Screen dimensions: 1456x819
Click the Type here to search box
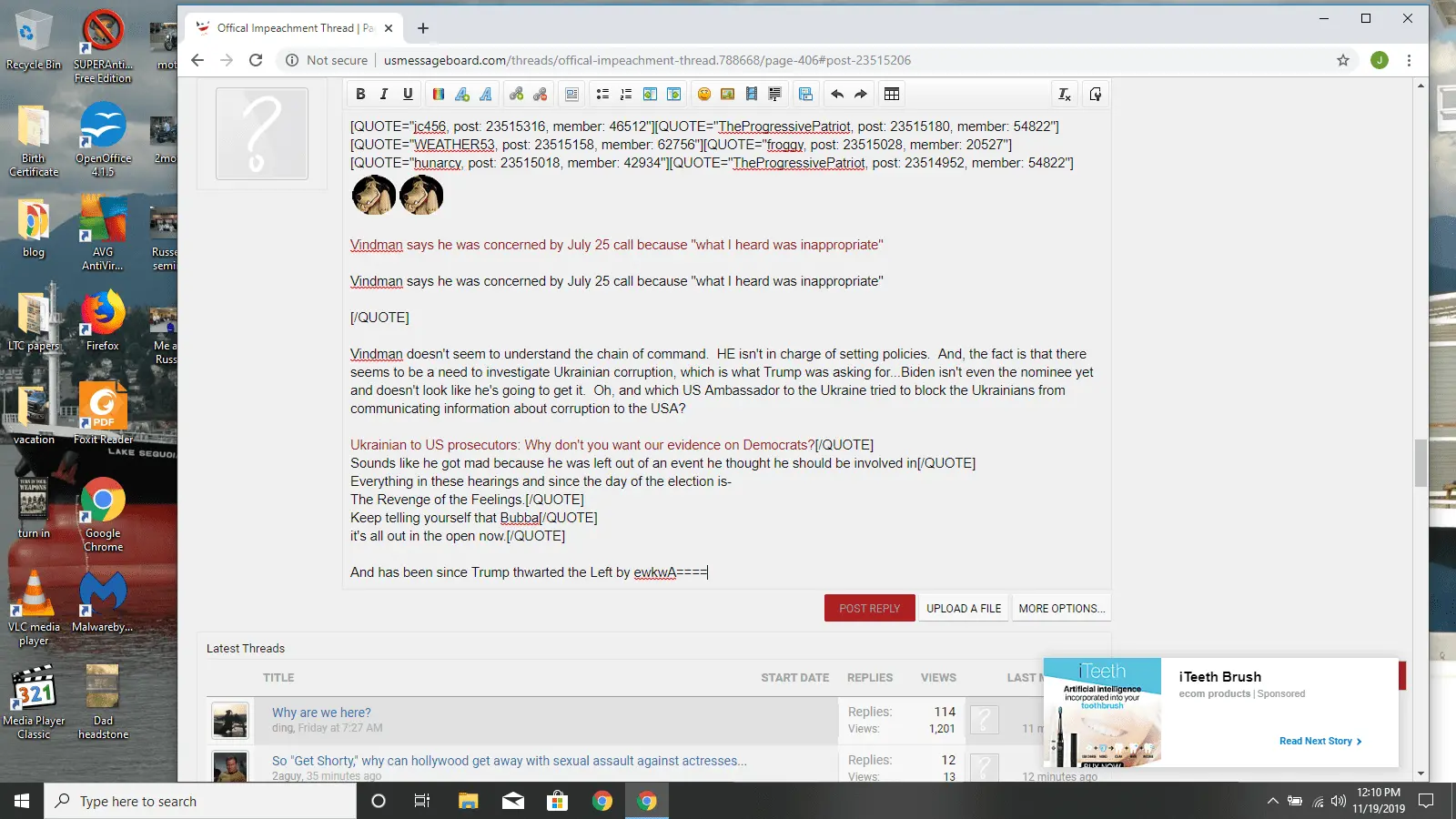200,801
